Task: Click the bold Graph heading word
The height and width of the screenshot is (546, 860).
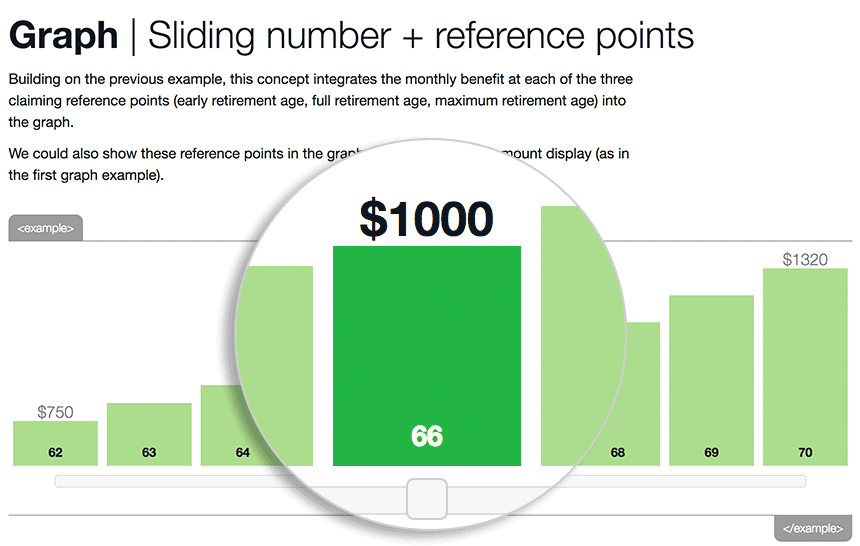Action: tap(64, 36)
